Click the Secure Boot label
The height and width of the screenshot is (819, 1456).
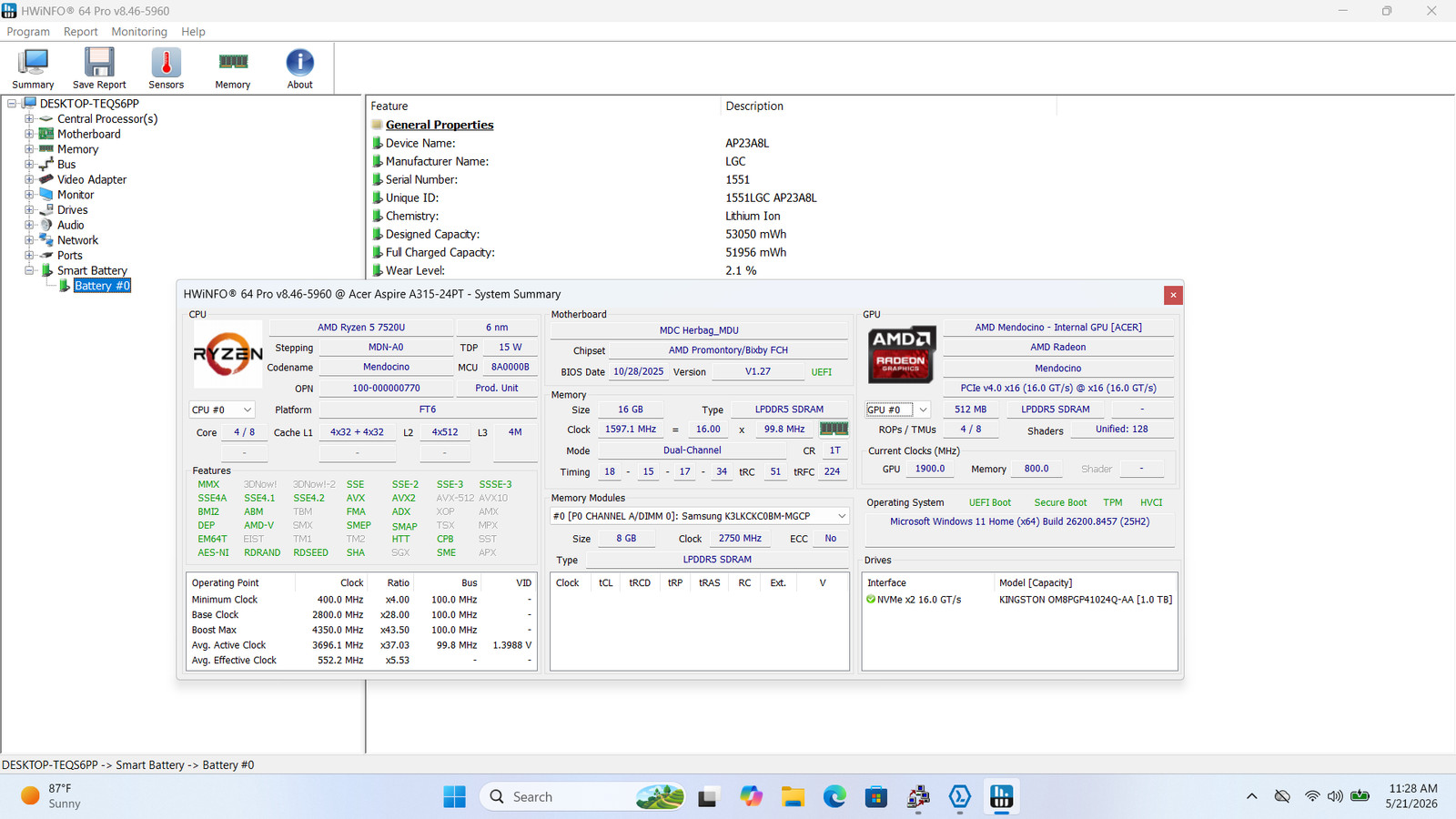(x=1060, y=502)
